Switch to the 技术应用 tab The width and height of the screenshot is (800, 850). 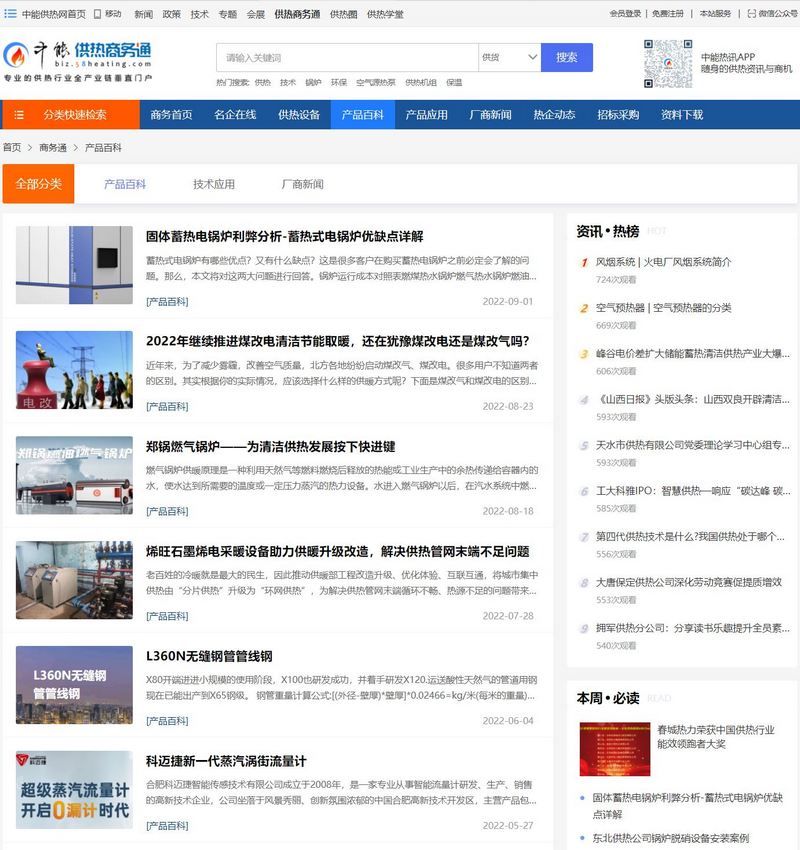tap(214, 184)
